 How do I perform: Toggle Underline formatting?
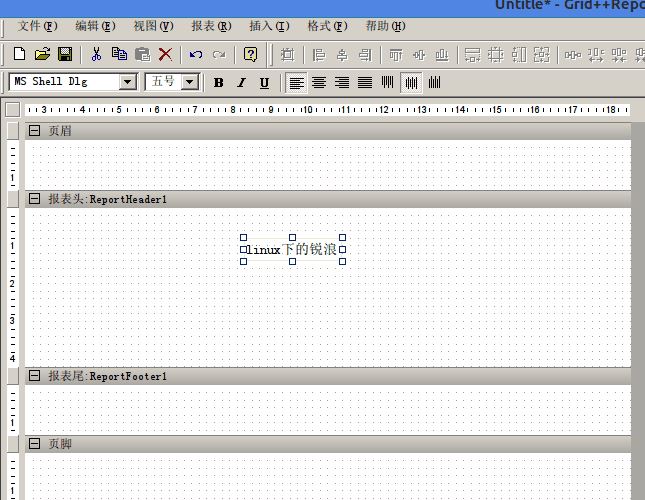click(264, 83)
